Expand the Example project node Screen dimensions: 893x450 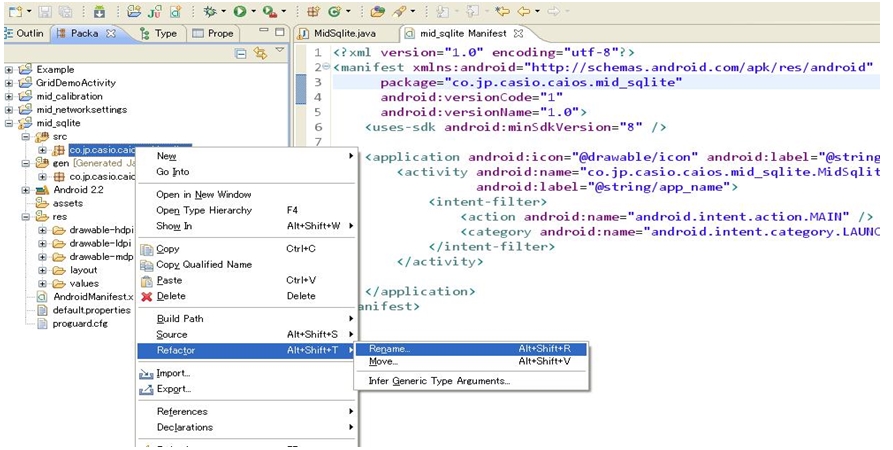[x=9, y=70]
